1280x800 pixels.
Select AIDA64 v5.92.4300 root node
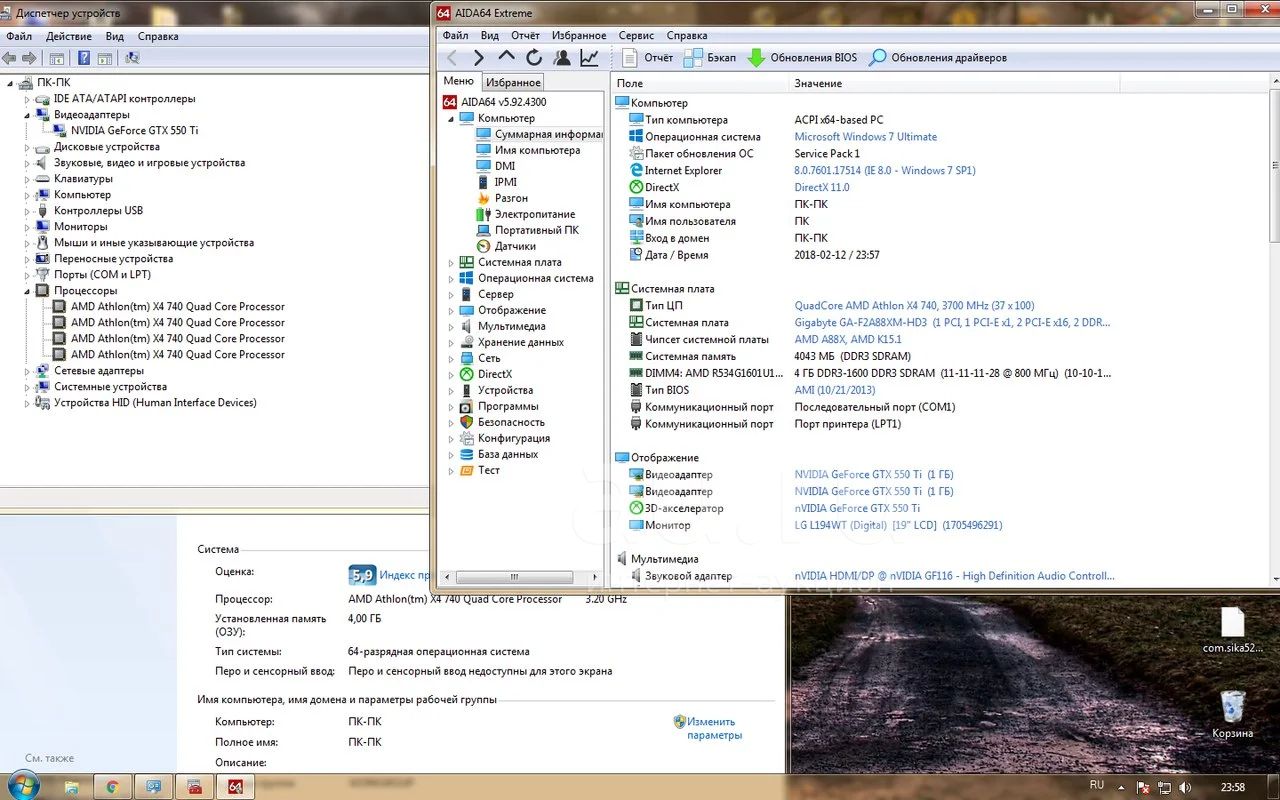pos(503,102)
